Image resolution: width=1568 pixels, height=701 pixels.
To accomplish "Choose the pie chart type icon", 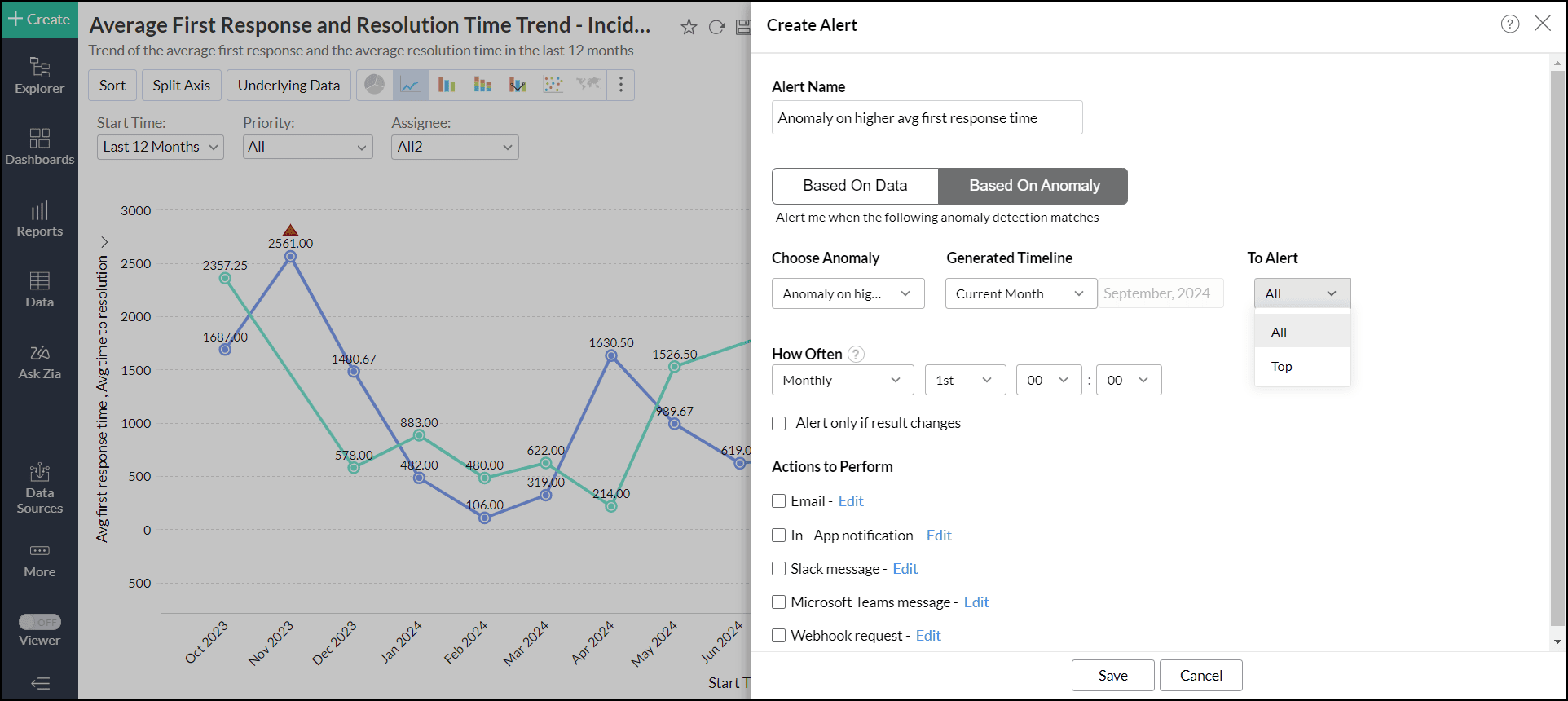I will pos(374,85).
